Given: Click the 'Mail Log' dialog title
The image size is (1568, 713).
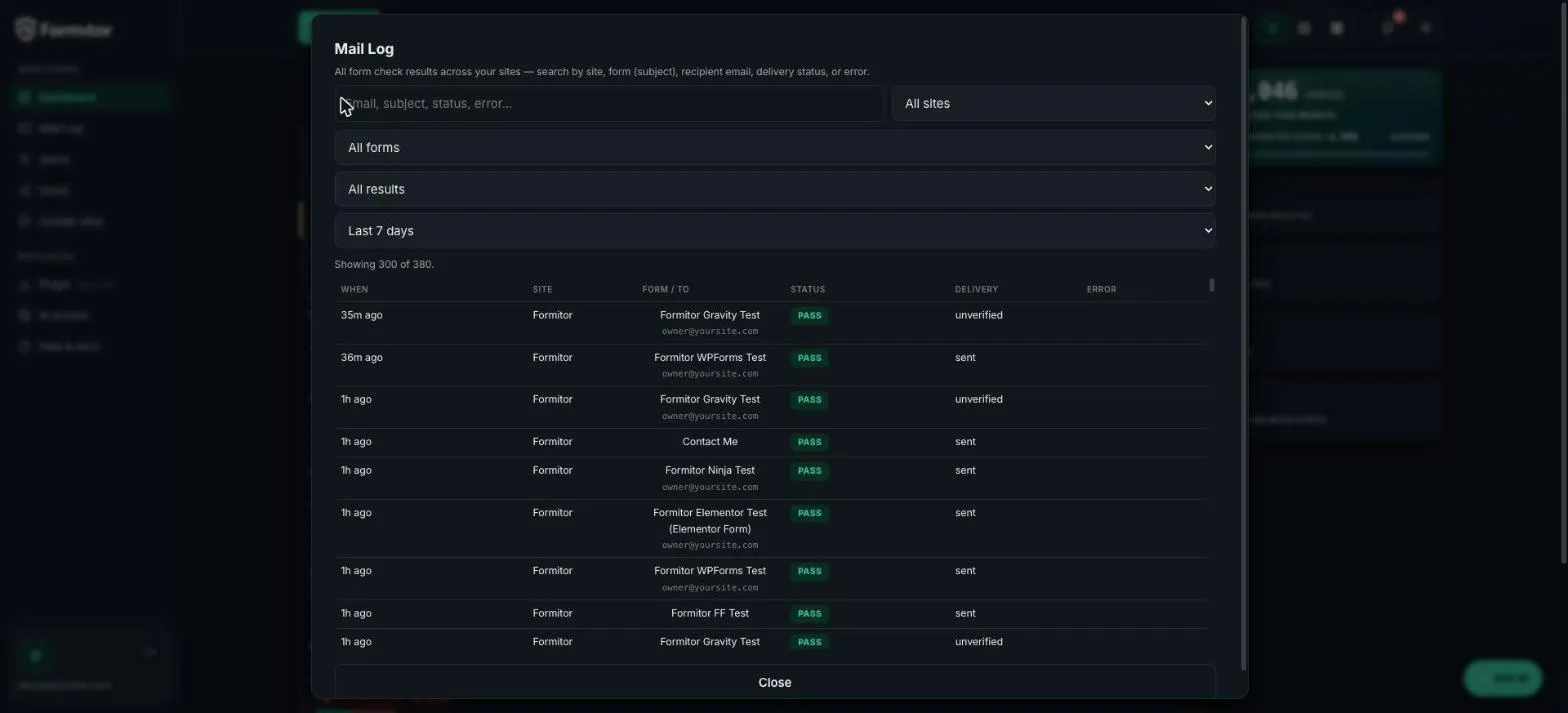Looking at the screenshot, I should (x=364, y=49).
